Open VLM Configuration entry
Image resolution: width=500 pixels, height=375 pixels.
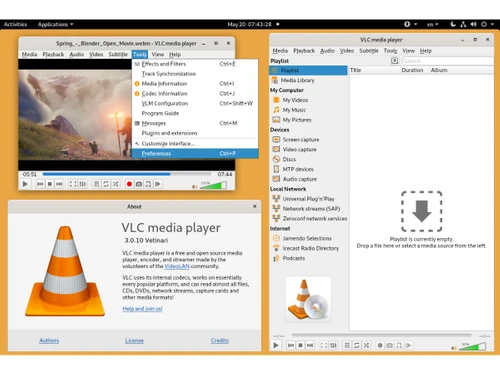pos(195,103)
